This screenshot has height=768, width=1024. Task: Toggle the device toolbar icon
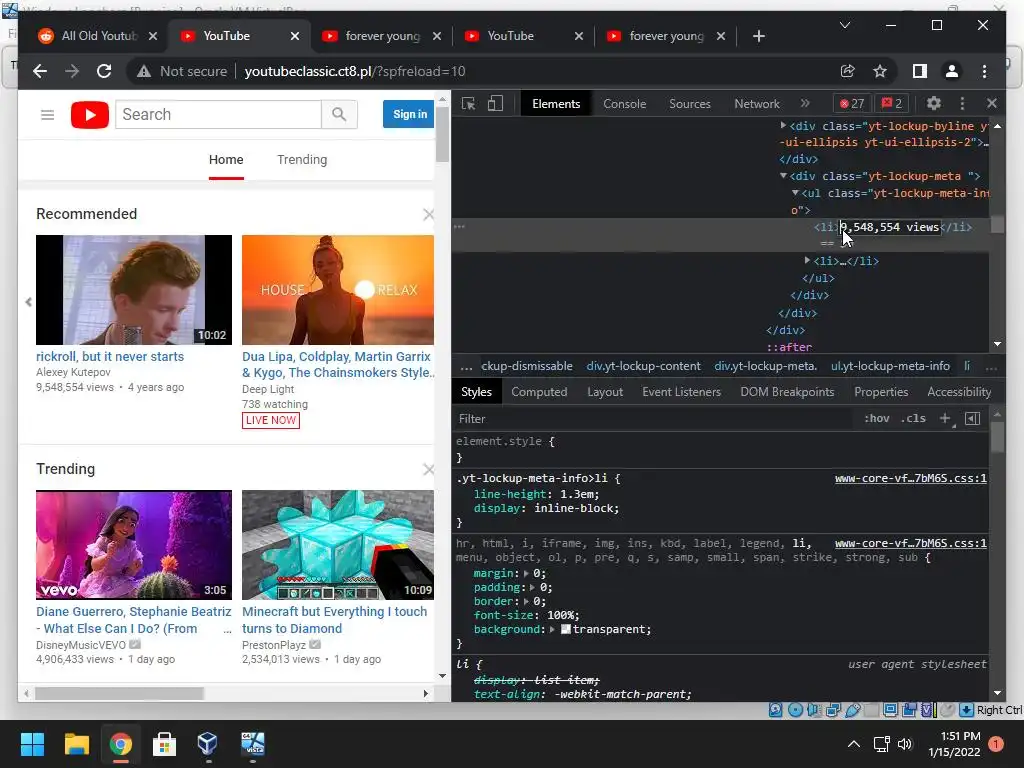click(x=495, y=104)
